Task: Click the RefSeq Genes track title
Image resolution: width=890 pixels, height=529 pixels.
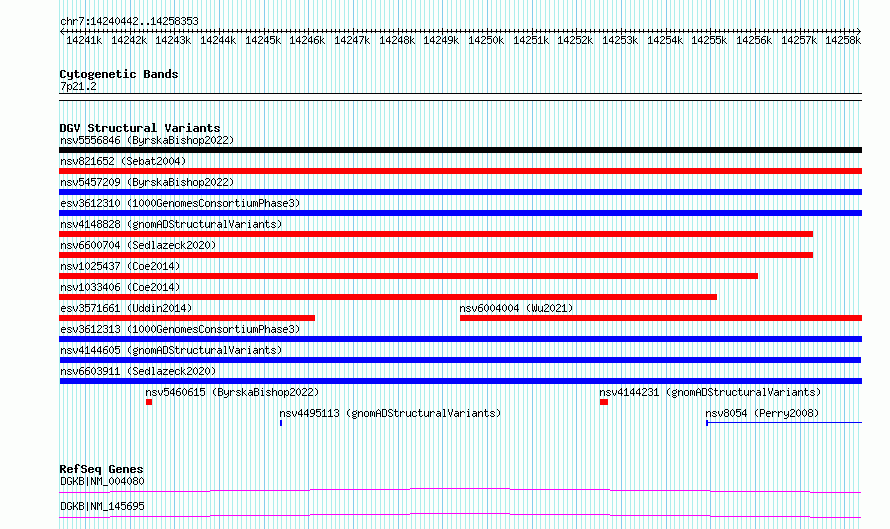Action: coord(101,469)
